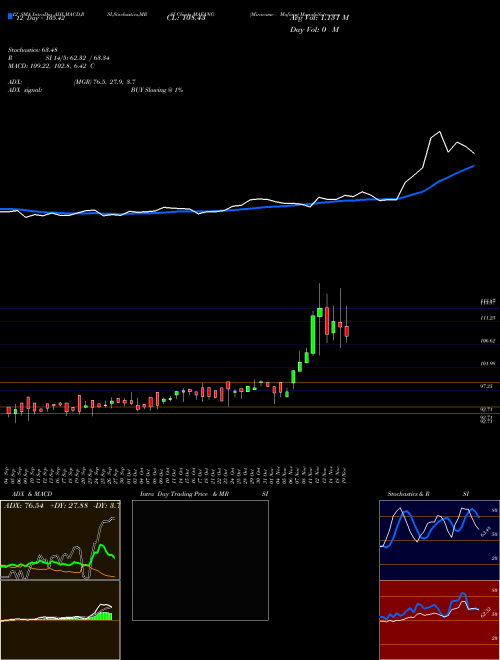This screenshot has width=500, height=660.
Task: Click the empty Intra Day Trading Price chart box
Action: (x=200, y=560)
